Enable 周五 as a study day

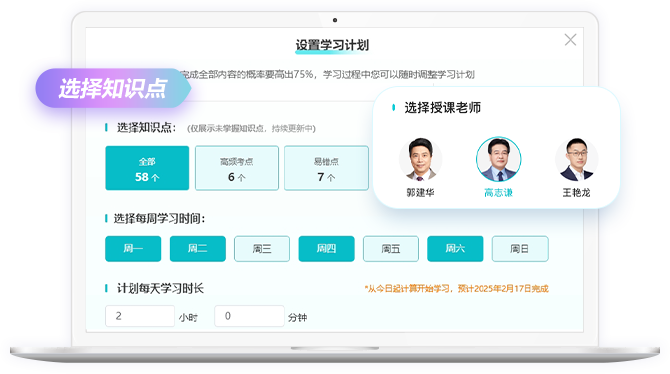pos(391,249)
